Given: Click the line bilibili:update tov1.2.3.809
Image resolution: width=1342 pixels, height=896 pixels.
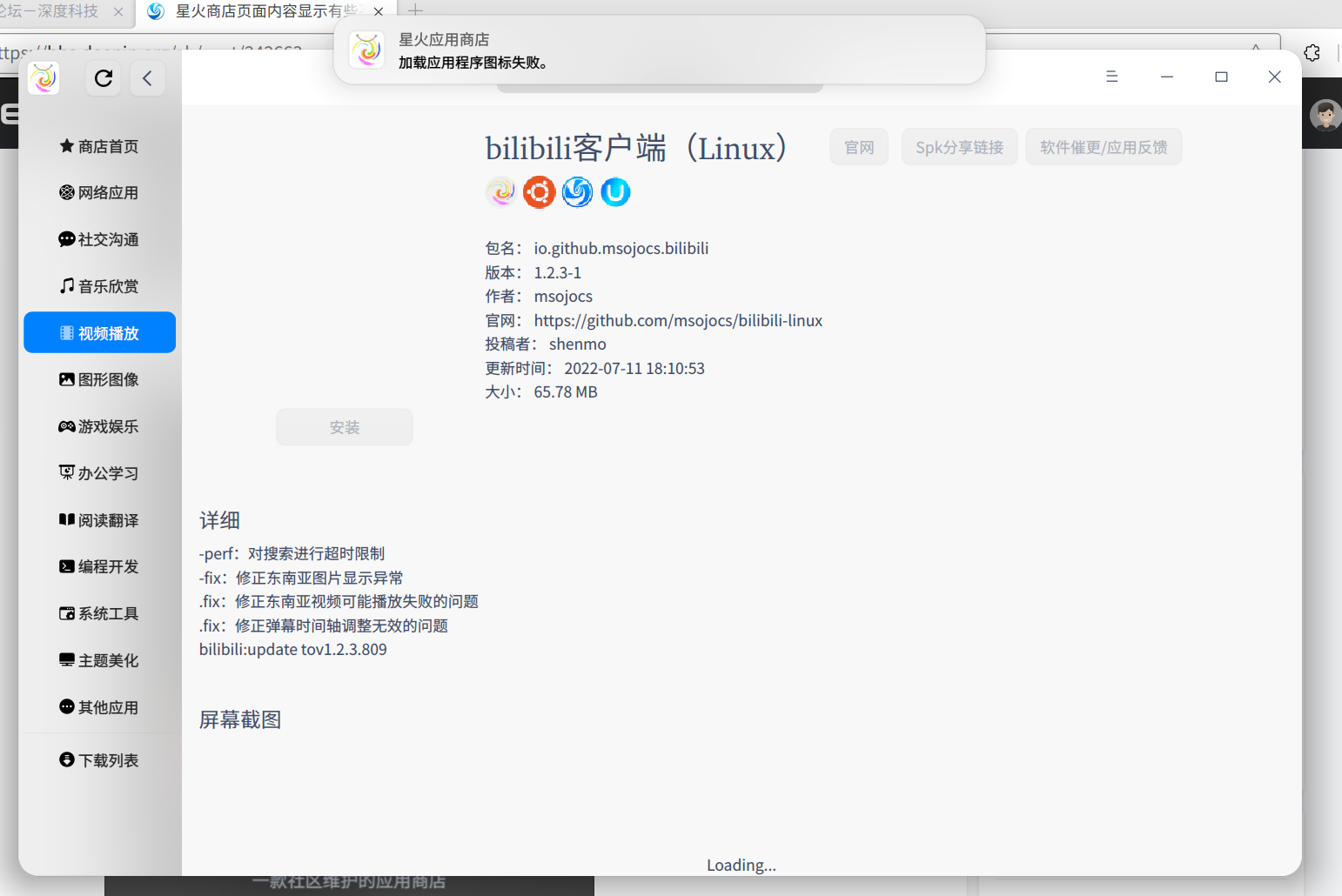Looking at the screenshot, I should [x=293, y=650].
